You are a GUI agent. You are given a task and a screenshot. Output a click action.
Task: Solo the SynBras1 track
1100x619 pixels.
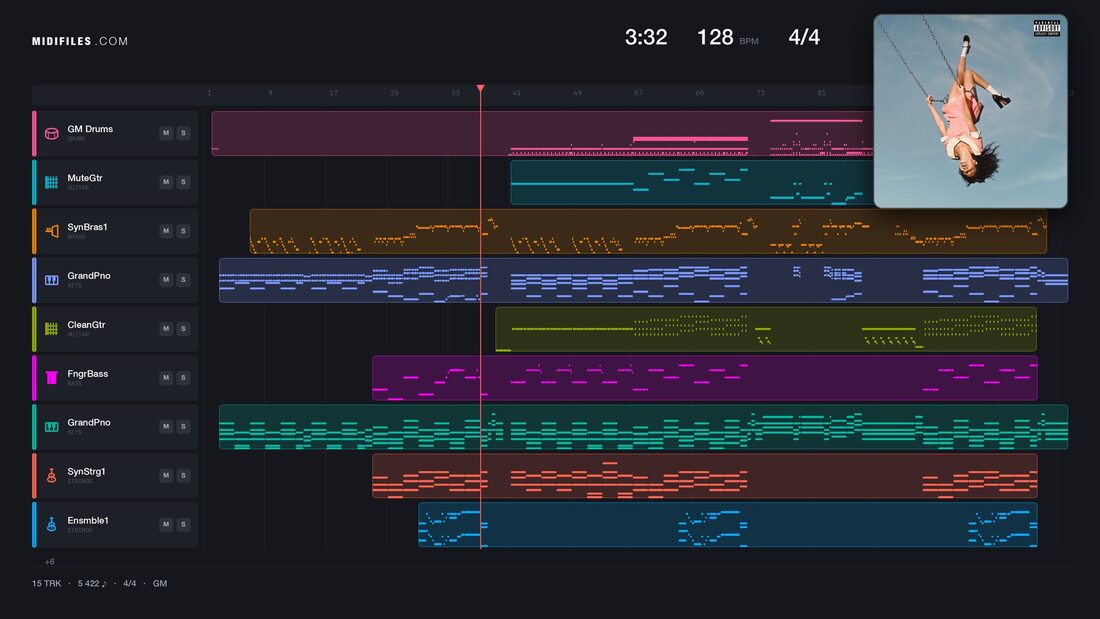point(183,231)
